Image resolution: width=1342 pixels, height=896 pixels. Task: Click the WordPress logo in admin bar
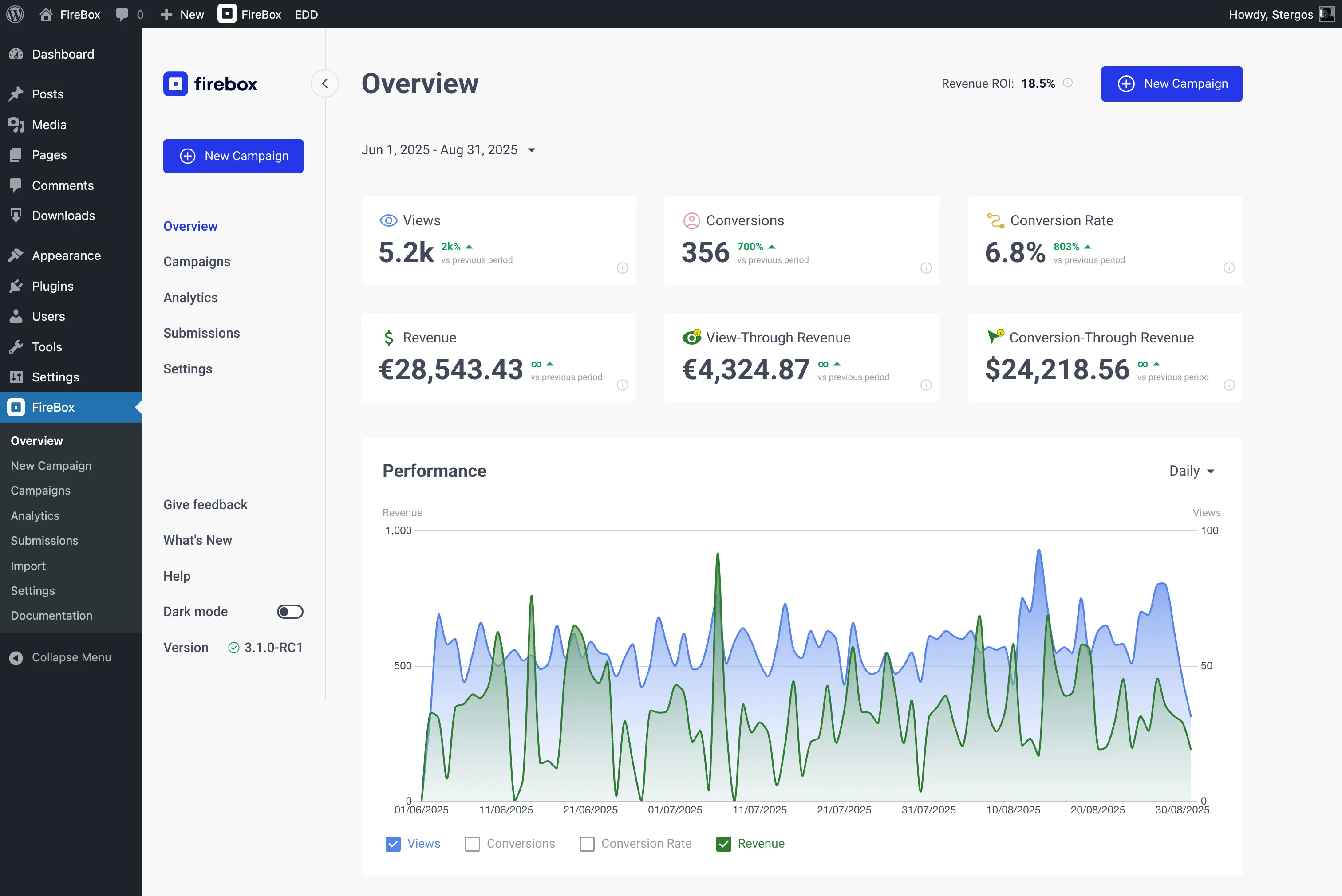point(15,14)
